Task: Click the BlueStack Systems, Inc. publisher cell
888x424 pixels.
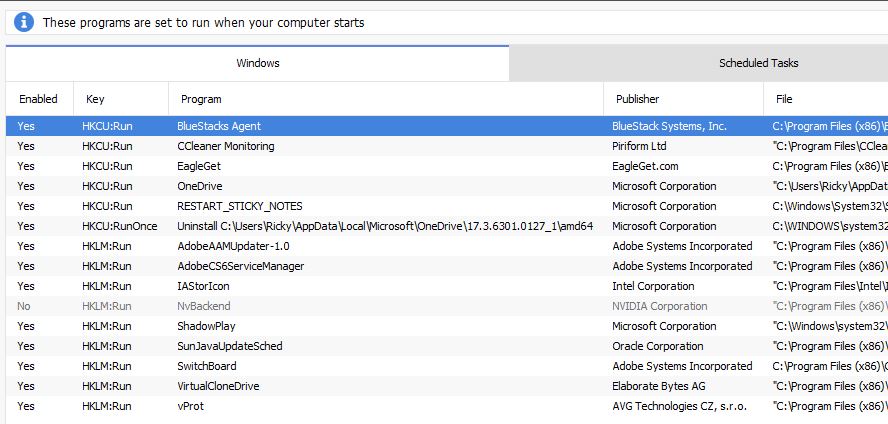Action: [669, 126]
